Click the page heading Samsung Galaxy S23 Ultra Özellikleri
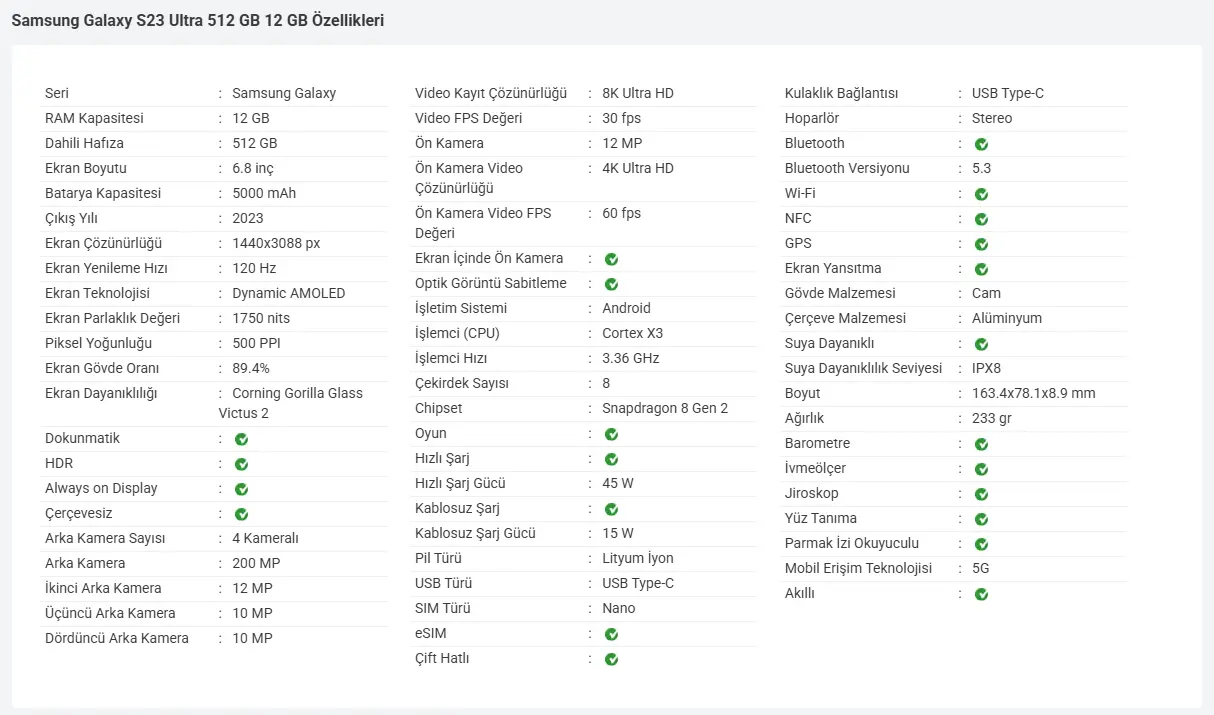The image size is (1214, 715). (198, 20)
